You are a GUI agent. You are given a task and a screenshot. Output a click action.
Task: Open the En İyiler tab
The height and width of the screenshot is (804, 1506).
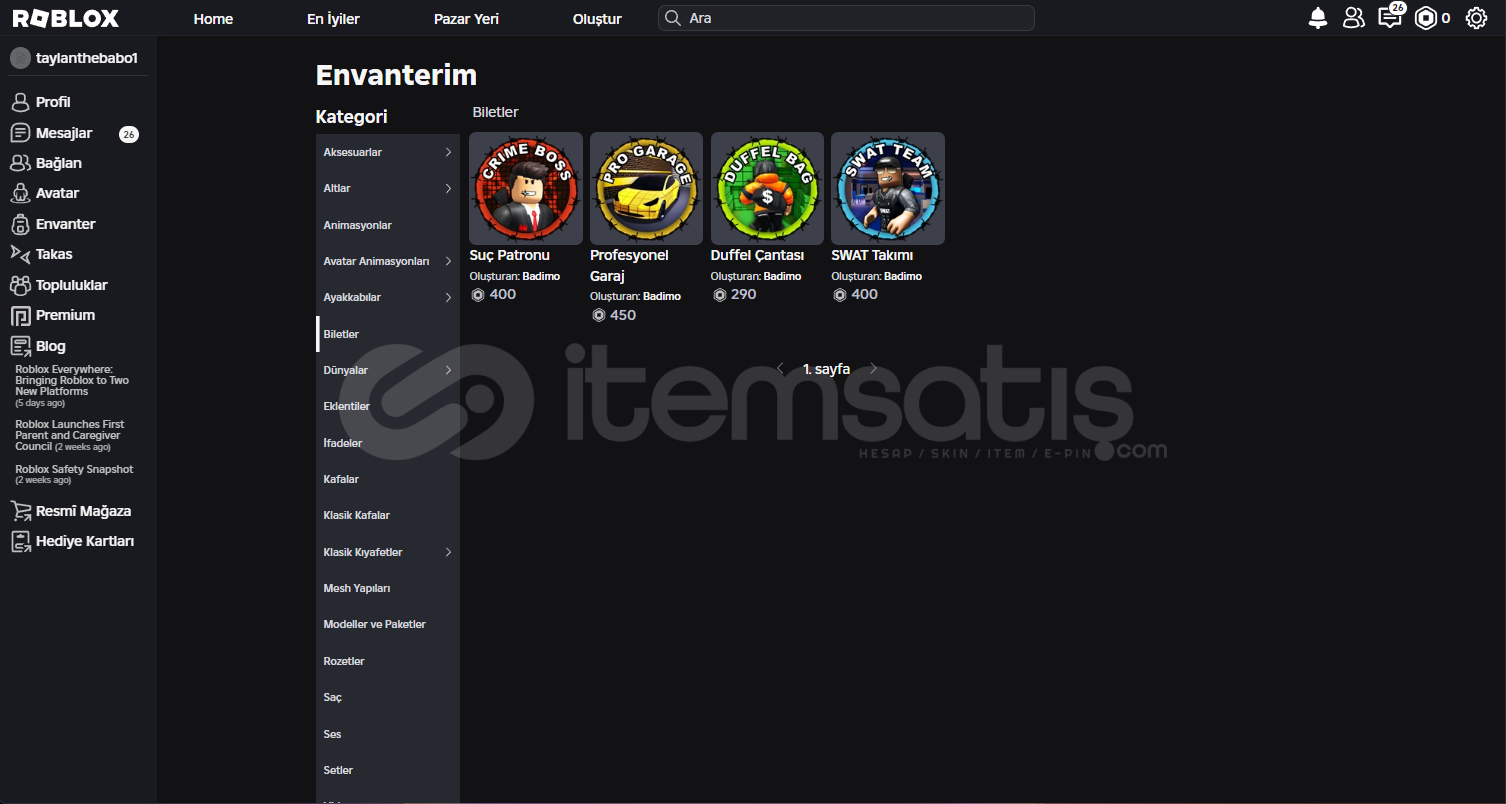pos(333,19)
